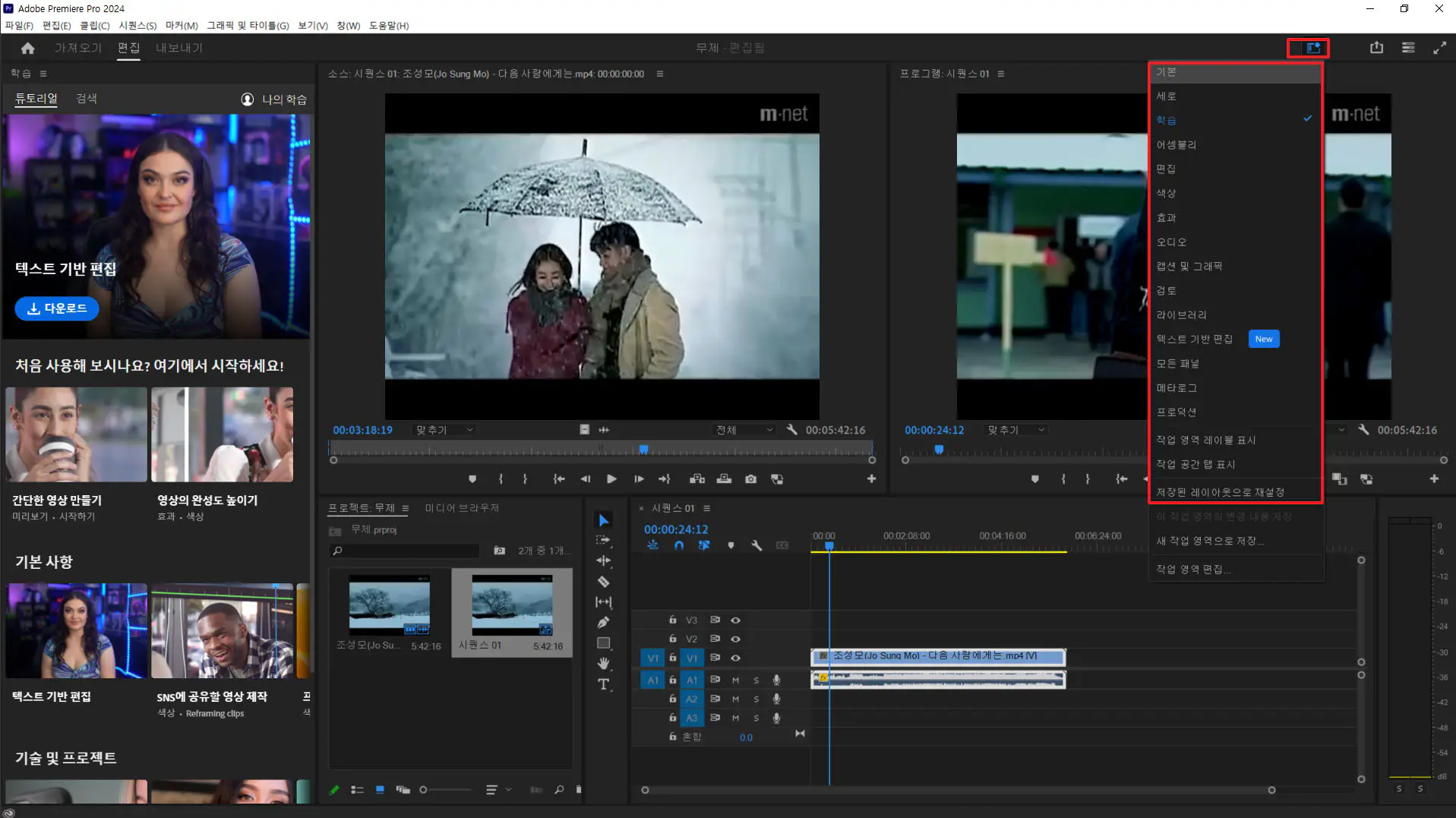Open the timeline '시퀀스 01' panel menu
This screenshot has width=1456, height=818.
(706, 508)
